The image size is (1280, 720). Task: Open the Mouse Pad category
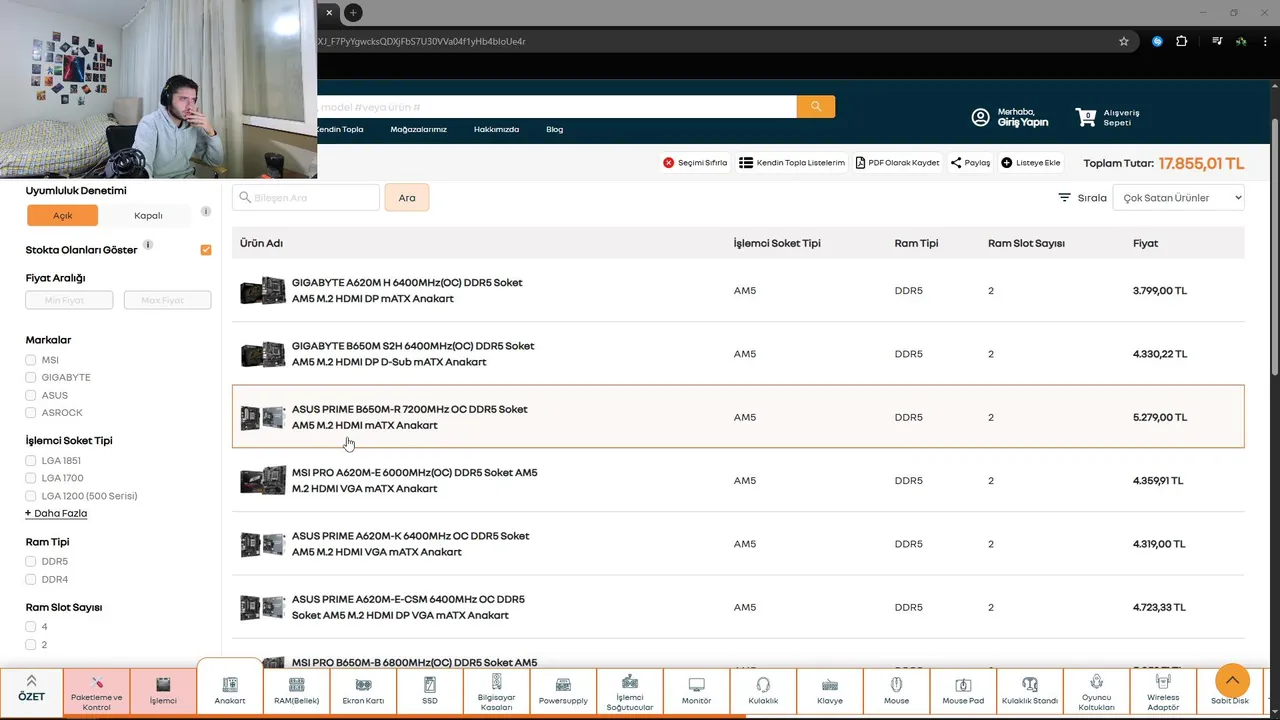pos(963,692)
